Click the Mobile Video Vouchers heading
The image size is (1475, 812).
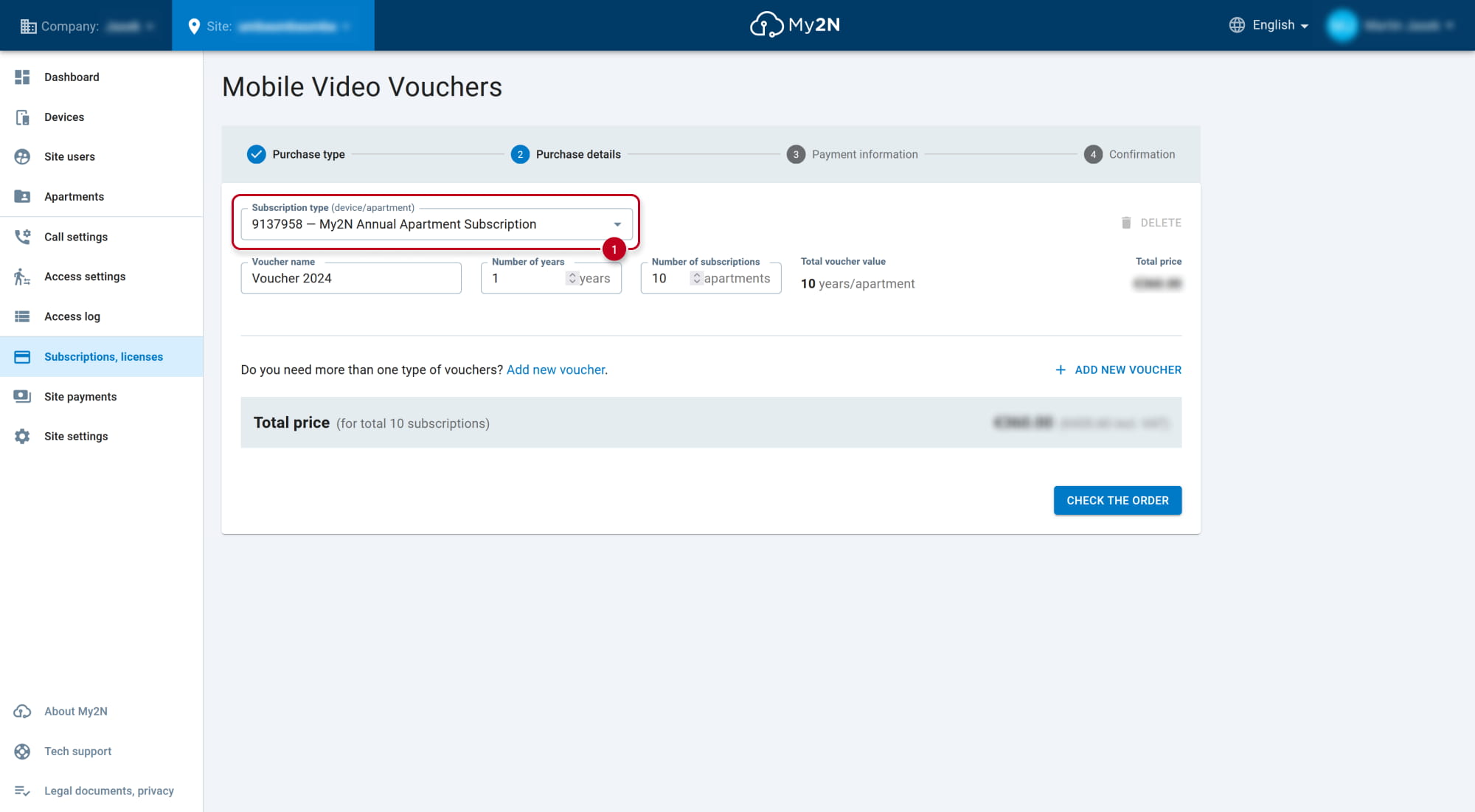click(362, 87)
